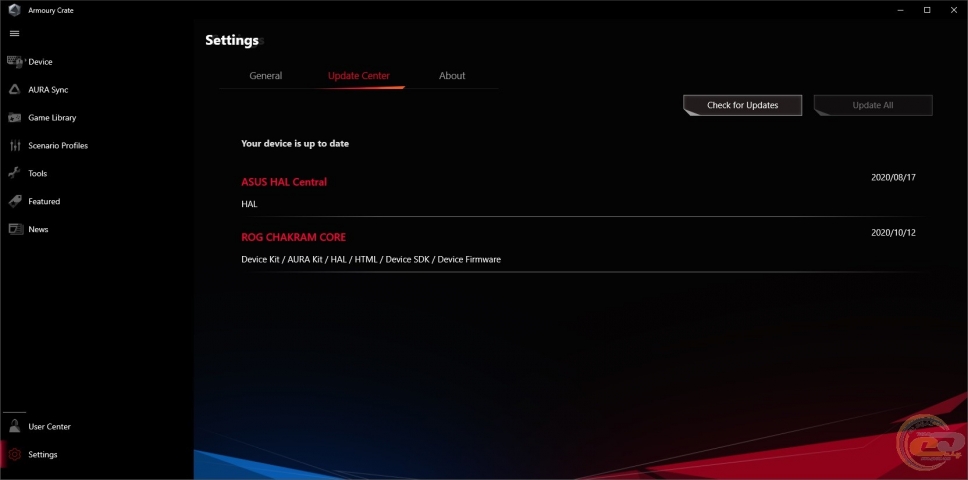968x480 pixels.
Task: Open the AURA Sync triangle icon
Action: click(15, 89)
